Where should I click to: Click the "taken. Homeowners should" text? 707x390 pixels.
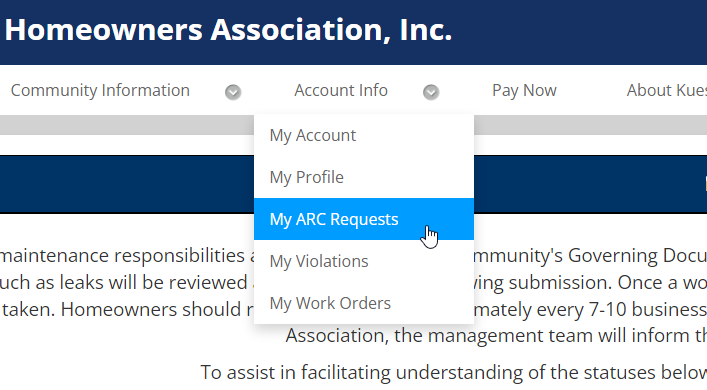pyautogui.click(x=121, y=309)
